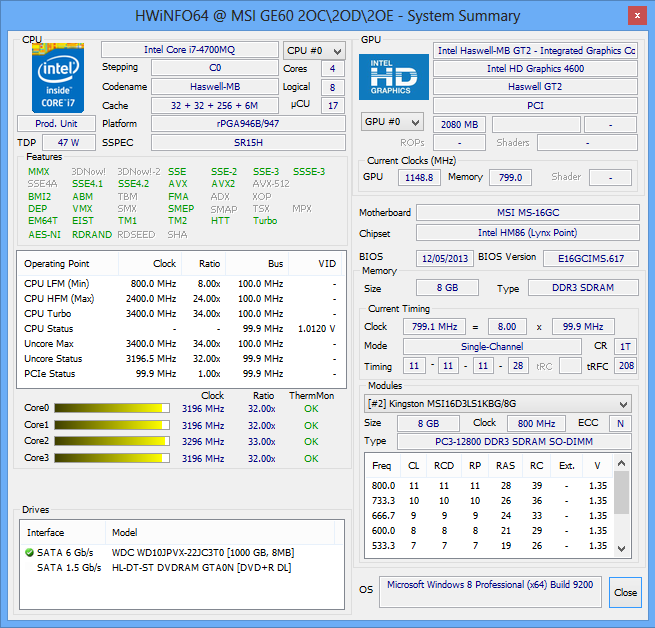The width and height of the screenshot is (655, 628).
Task: Click the Single-Channel mode field
Action: point(492,346)
